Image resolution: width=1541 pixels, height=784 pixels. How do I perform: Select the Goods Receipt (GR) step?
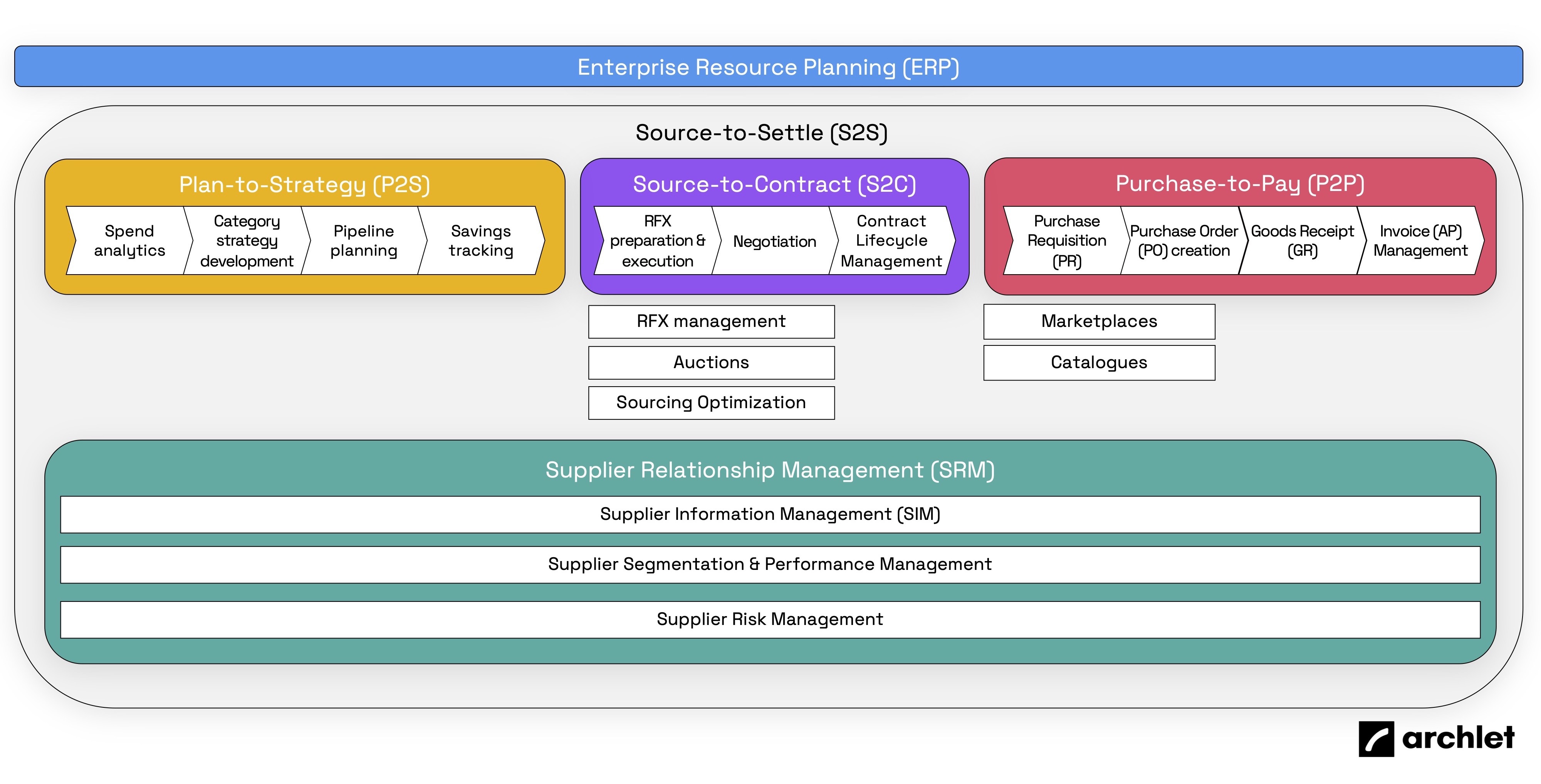click(x=1302, y=240)
